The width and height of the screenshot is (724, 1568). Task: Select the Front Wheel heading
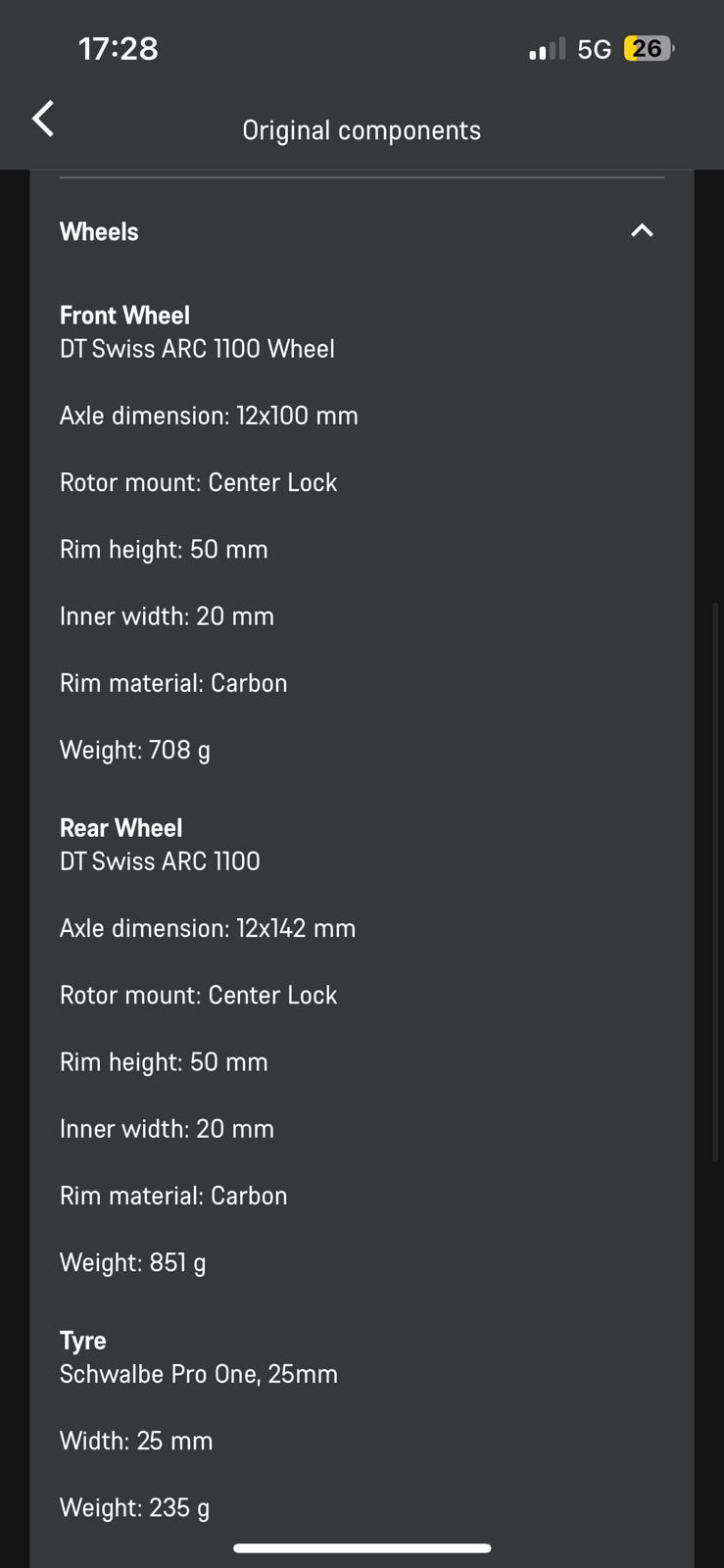click(x=124, y=316)
